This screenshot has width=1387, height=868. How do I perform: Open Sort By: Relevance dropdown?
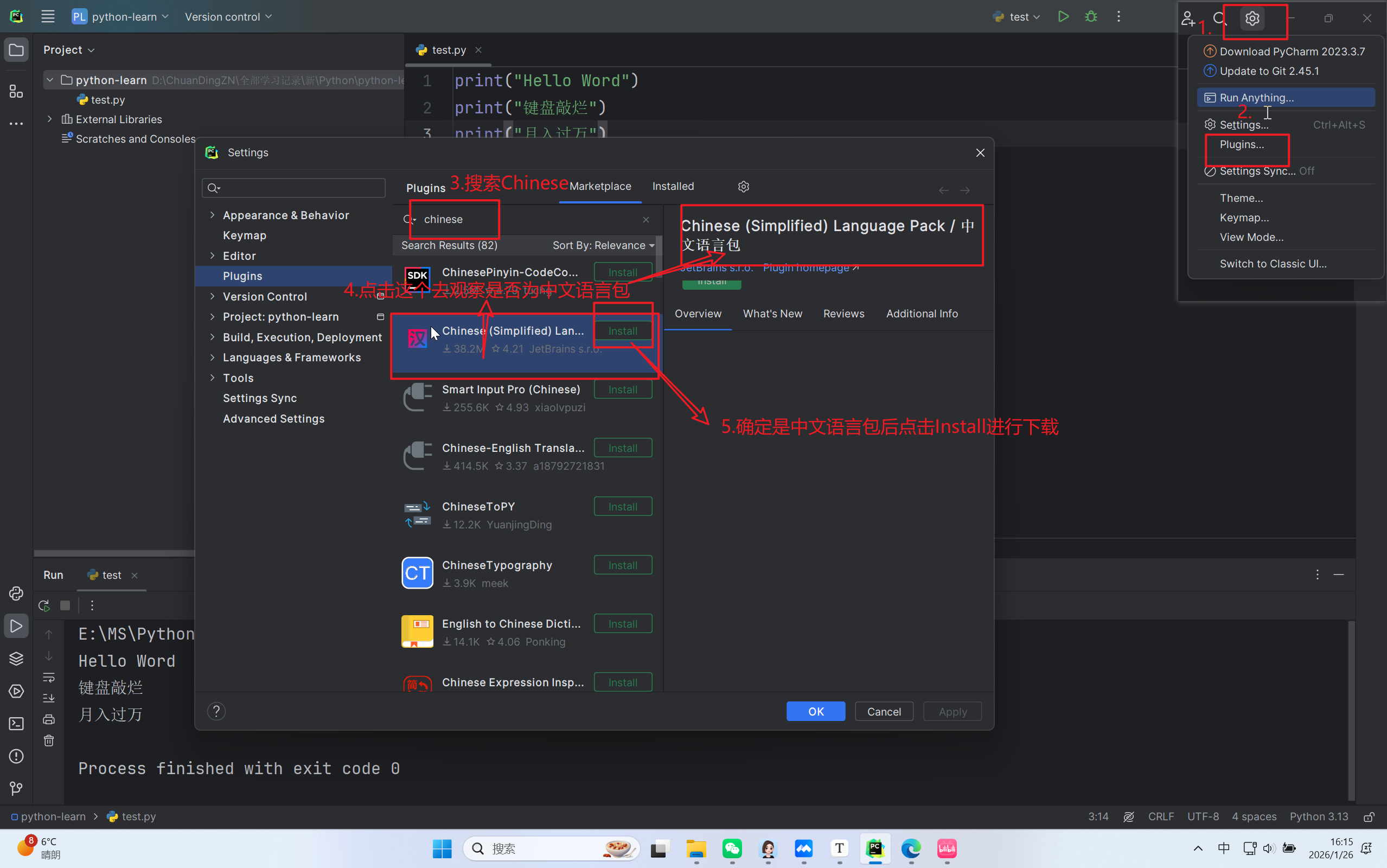(x=603, y=245)
